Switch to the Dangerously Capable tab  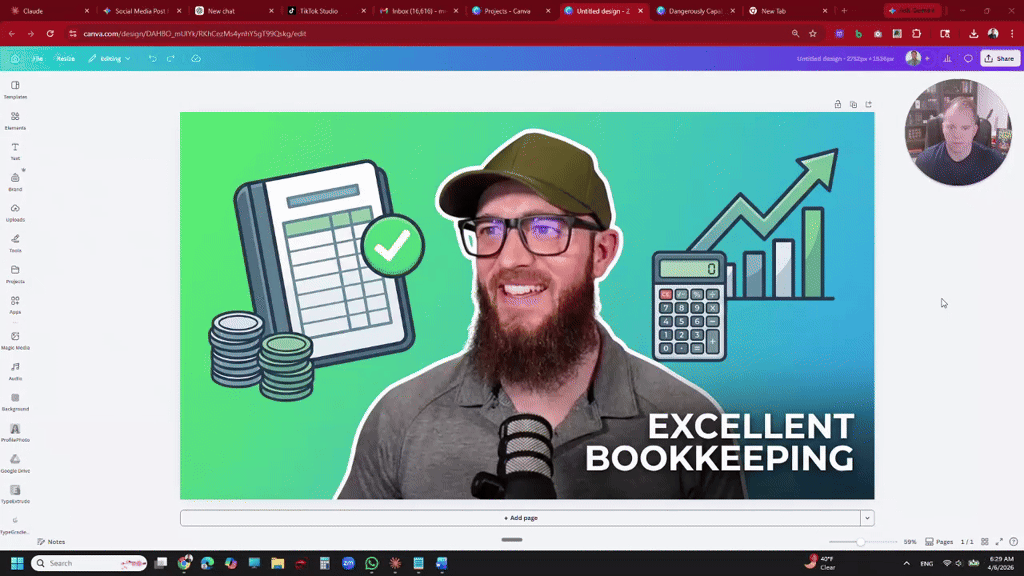696,11
